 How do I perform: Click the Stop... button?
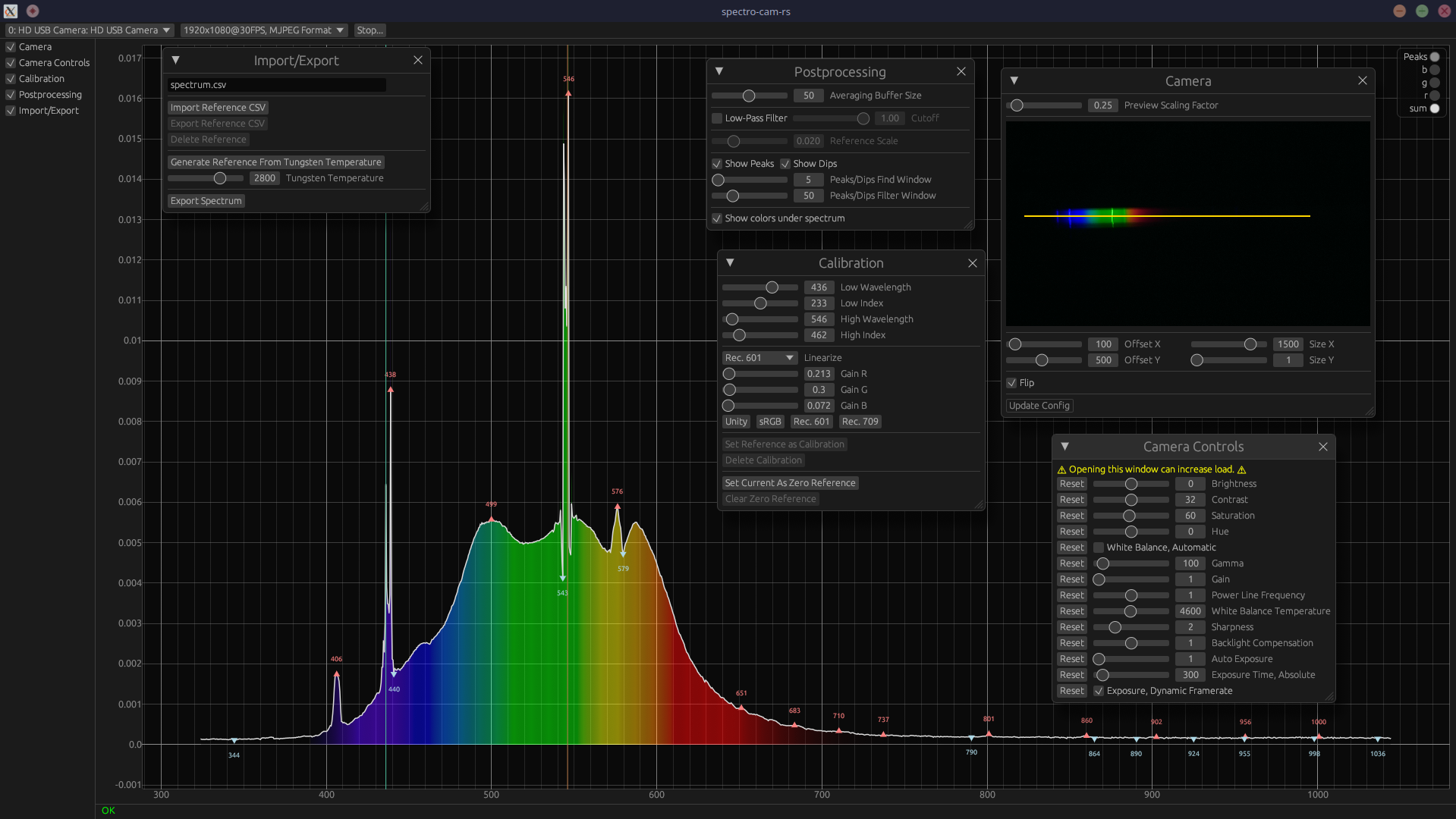[x=370, y=30]
